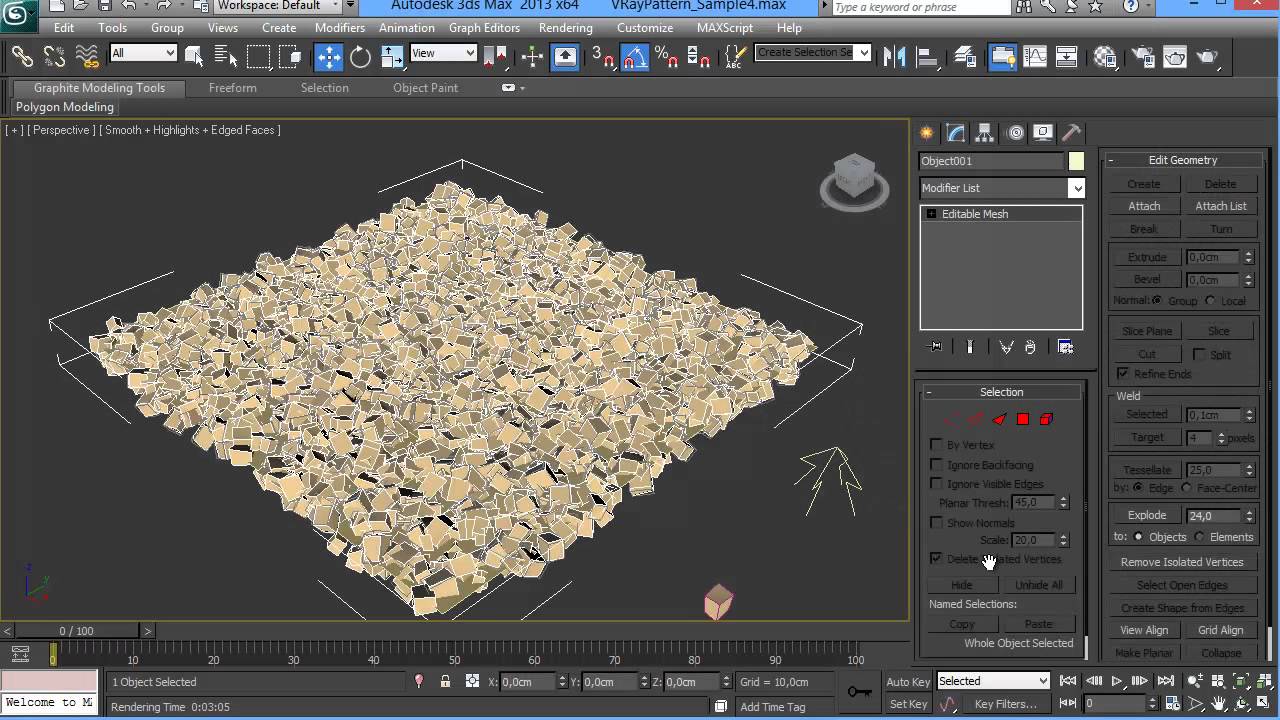
Task: Enable the By Vertex checkbox
Action: pos(936,444)
